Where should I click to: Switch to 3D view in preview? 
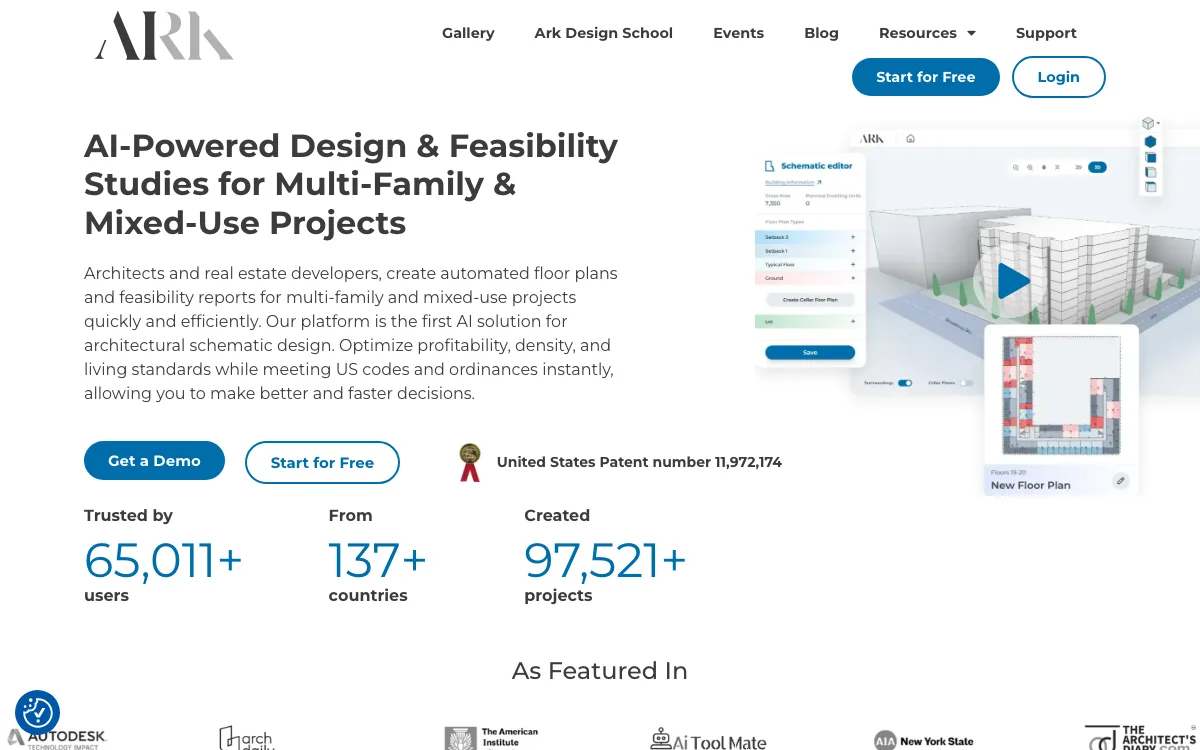1097,167
